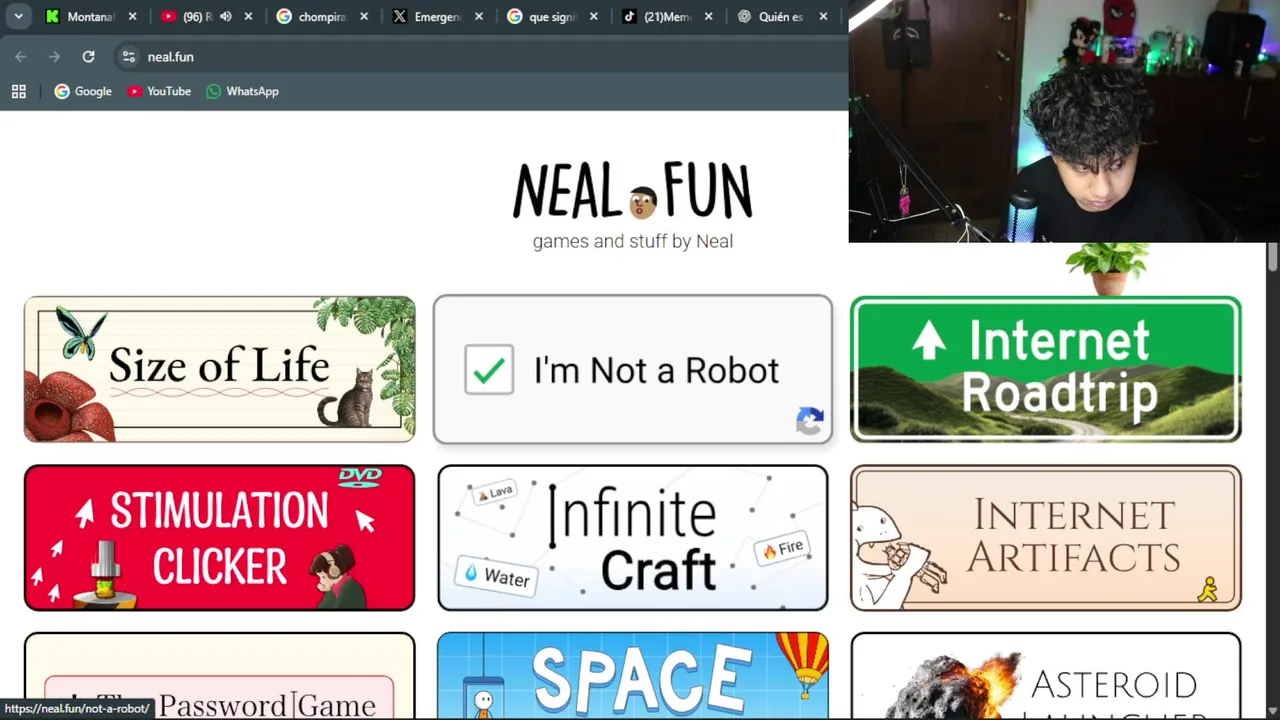Go forward using browser forward arrow

[x=54, y=57]
